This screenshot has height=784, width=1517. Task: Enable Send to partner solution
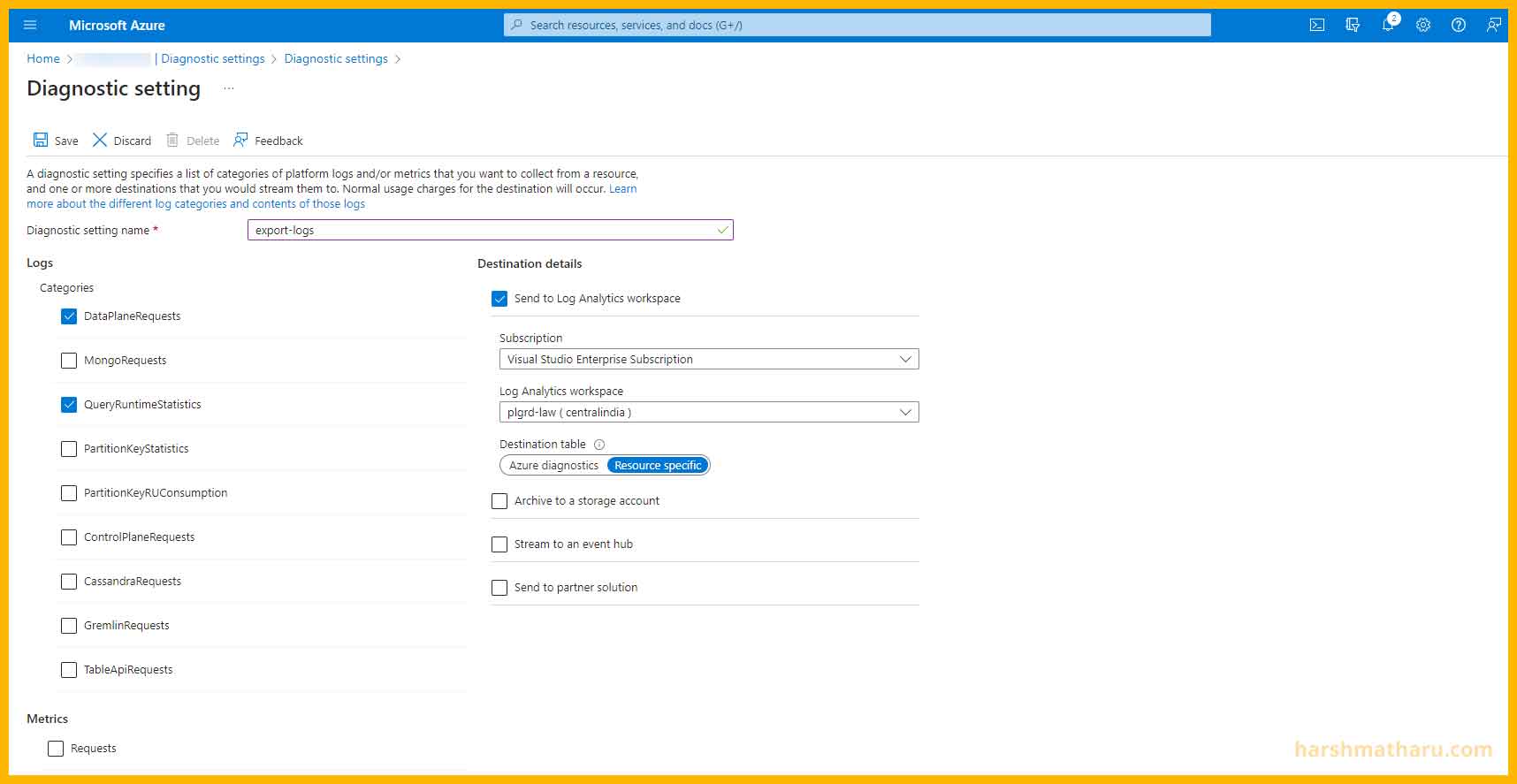[499, 588]
